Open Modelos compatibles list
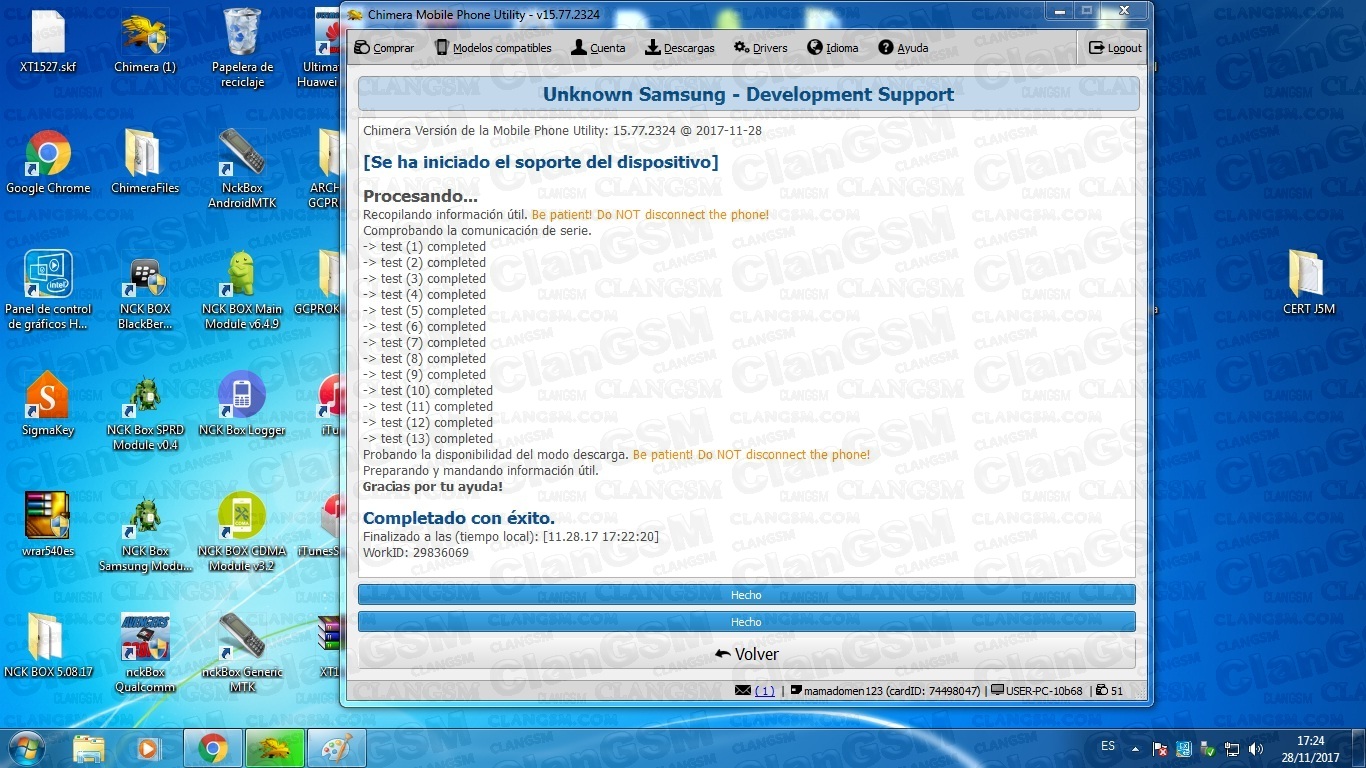This screenshot has width=1366, height=768. coord(493,48)
